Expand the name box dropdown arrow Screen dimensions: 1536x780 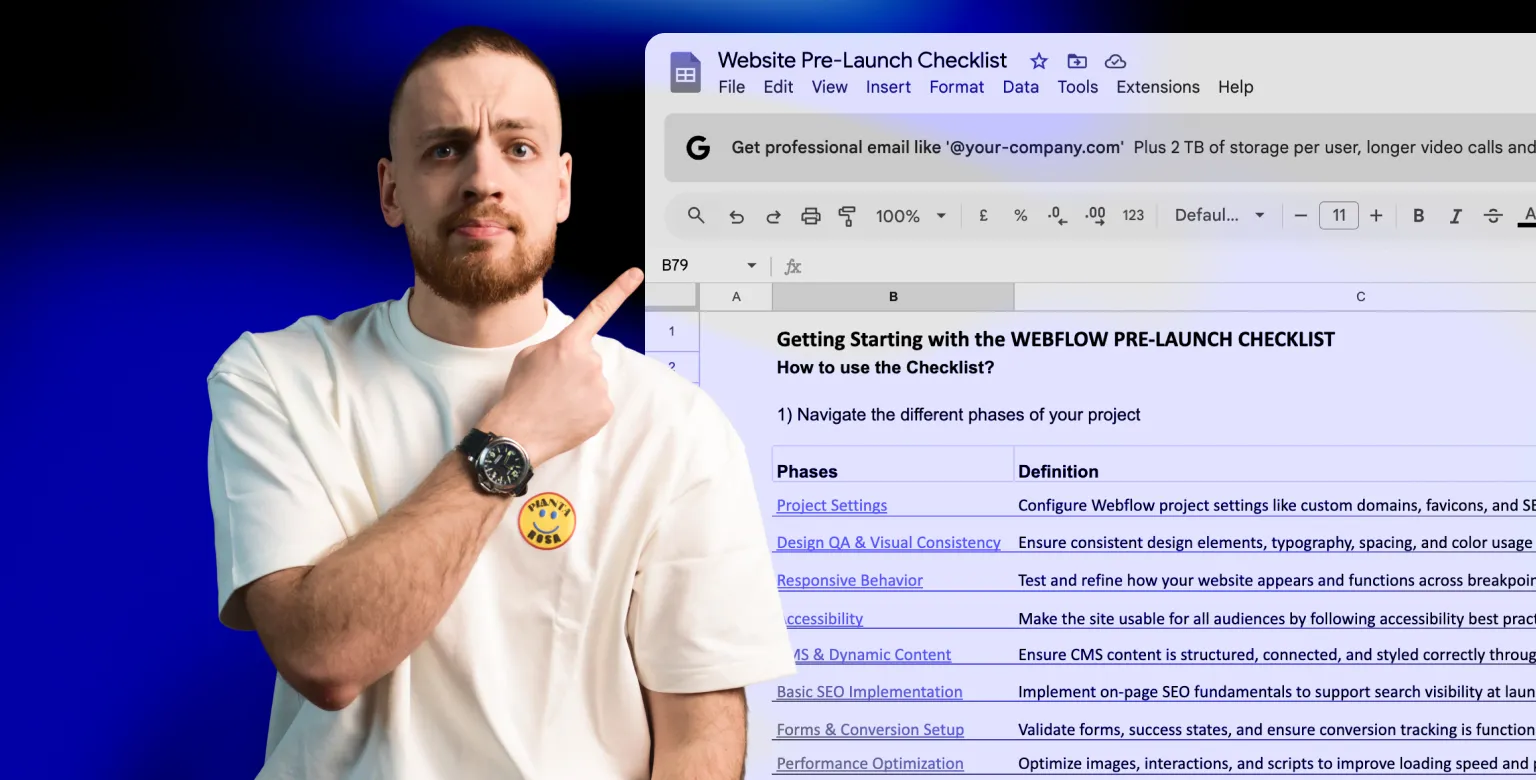pos(751,266)
